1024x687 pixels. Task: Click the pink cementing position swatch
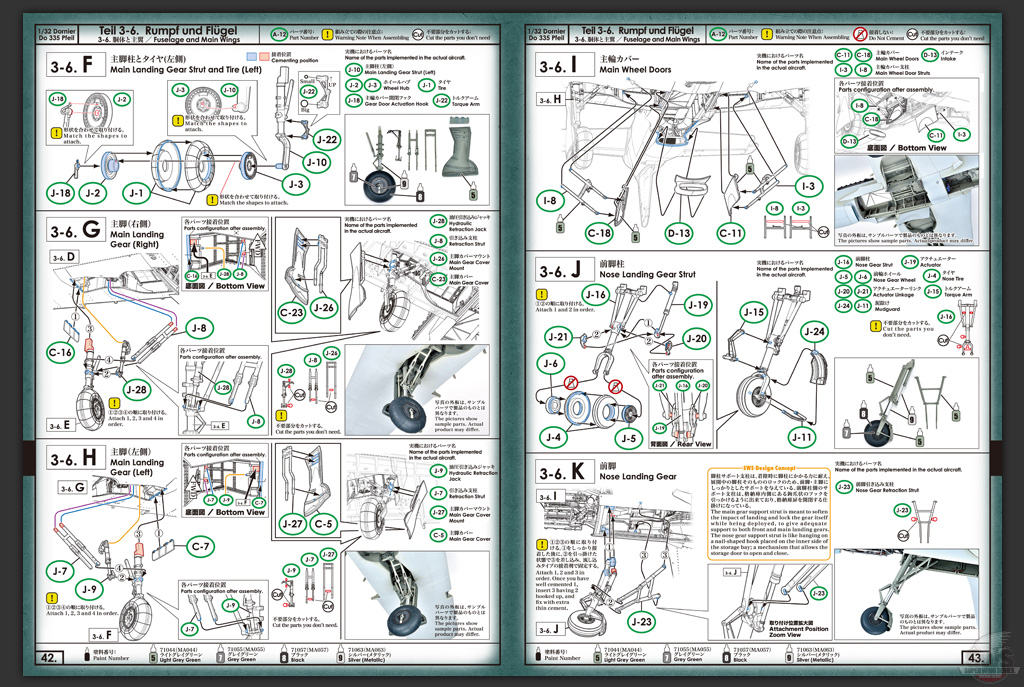pos(263,57)
